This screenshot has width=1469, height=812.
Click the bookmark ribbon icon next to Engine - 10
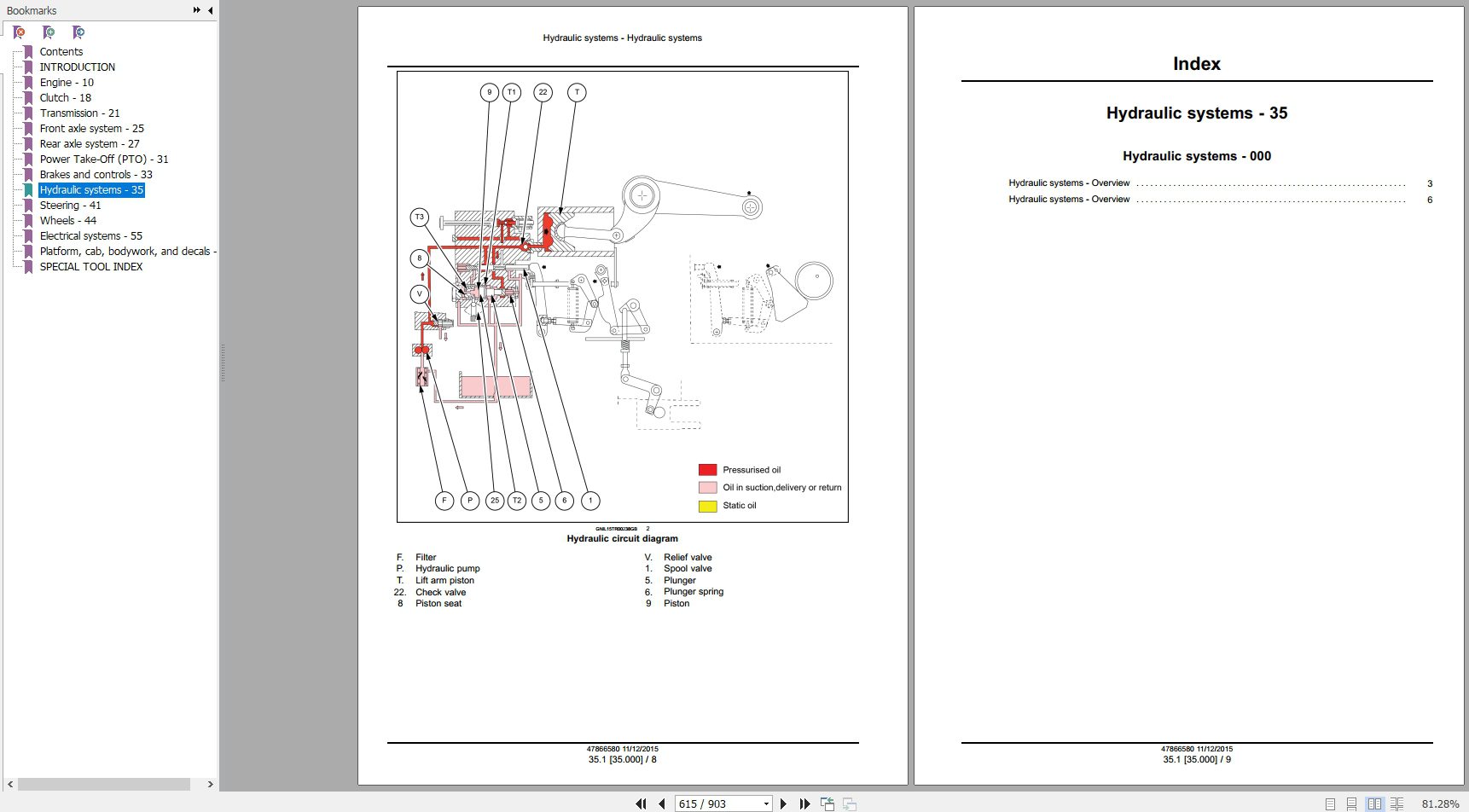click(28, 83)
